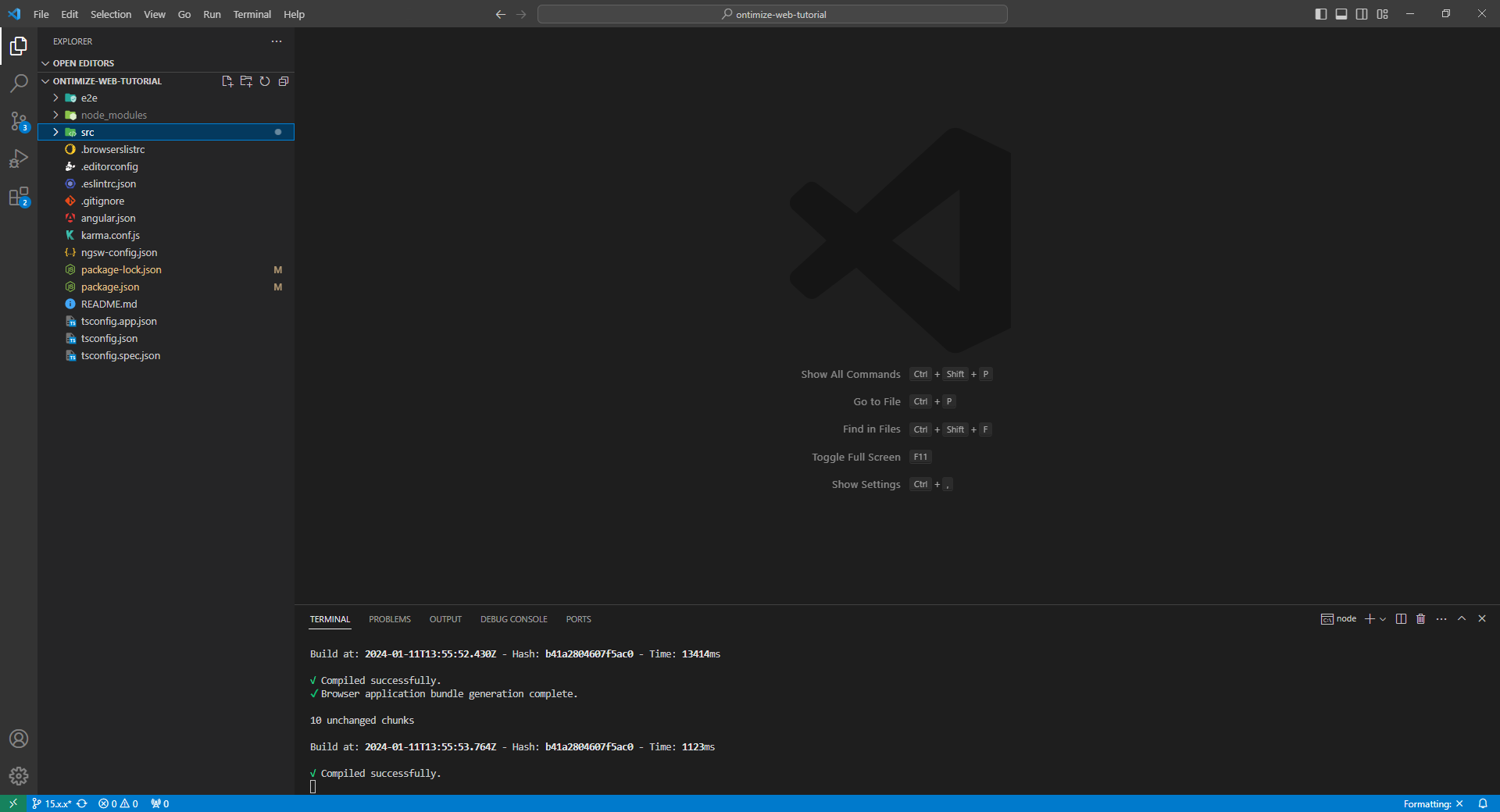Viewport: 1500px width, 812px height.
Task: Open Manage gear icon
Action: [19, 776]
